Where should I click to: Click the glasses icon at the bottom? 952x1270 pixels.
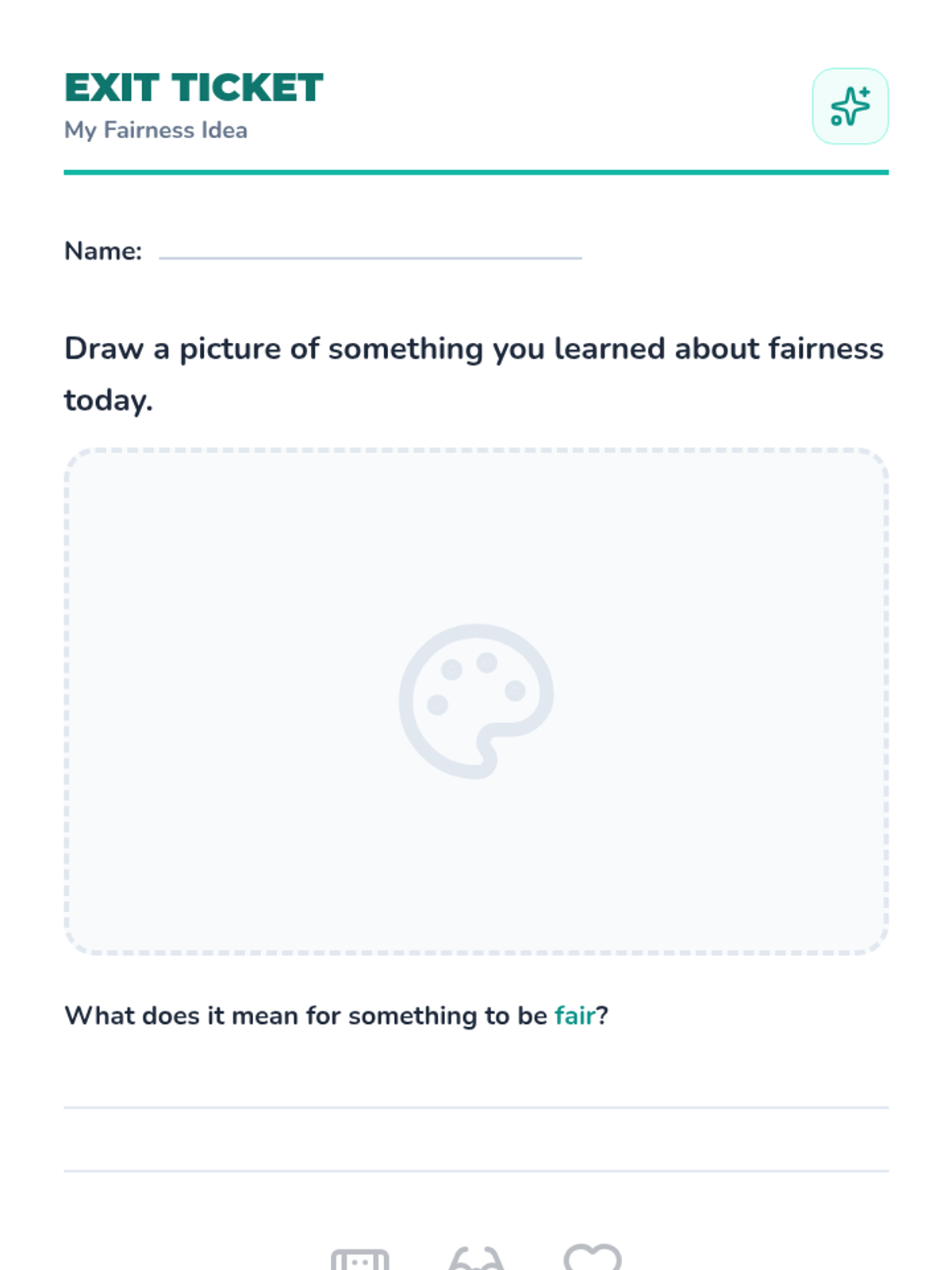476,1260
